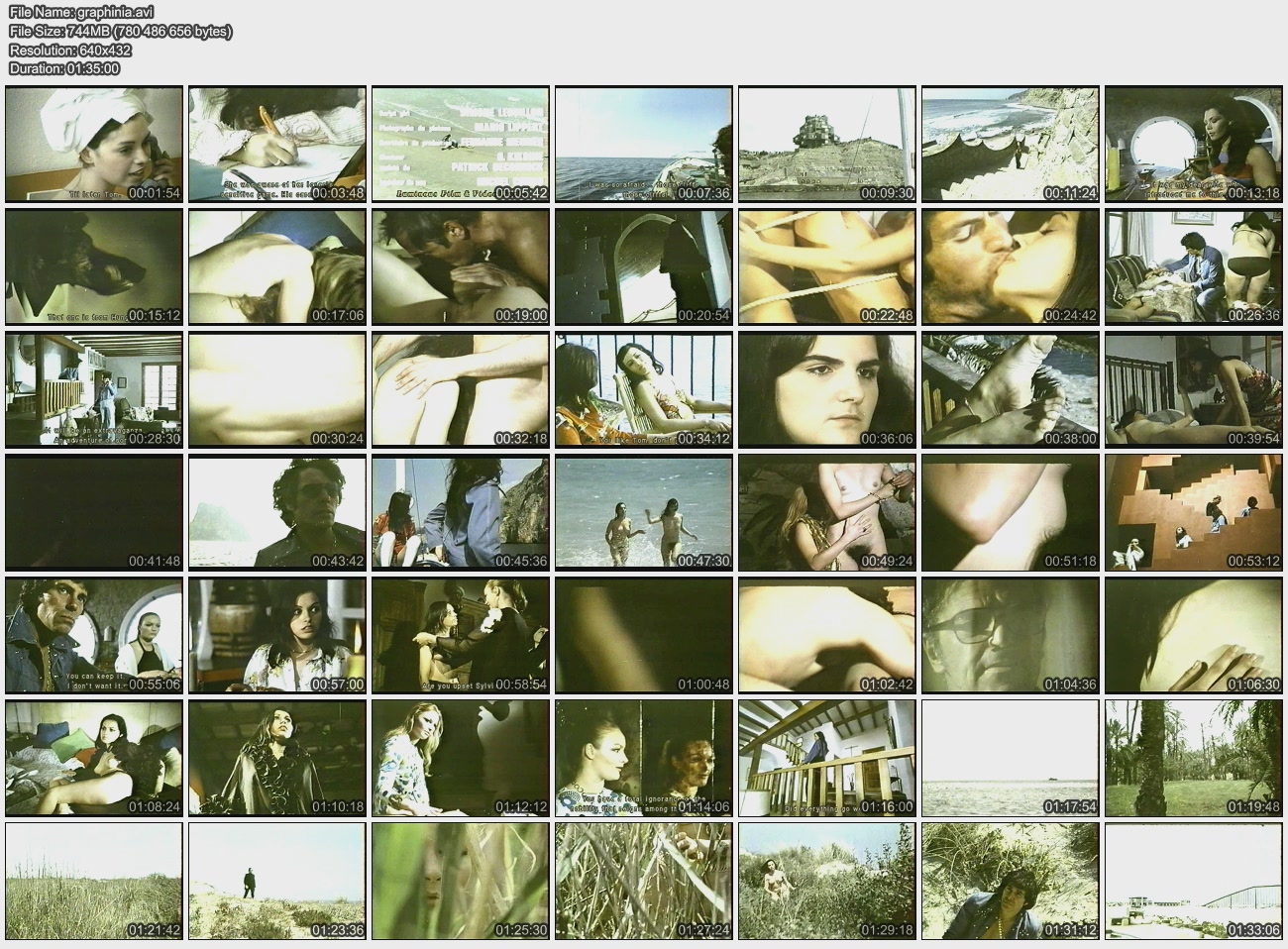Open the reeds close-up at 01:25:30

coord(461,882)
